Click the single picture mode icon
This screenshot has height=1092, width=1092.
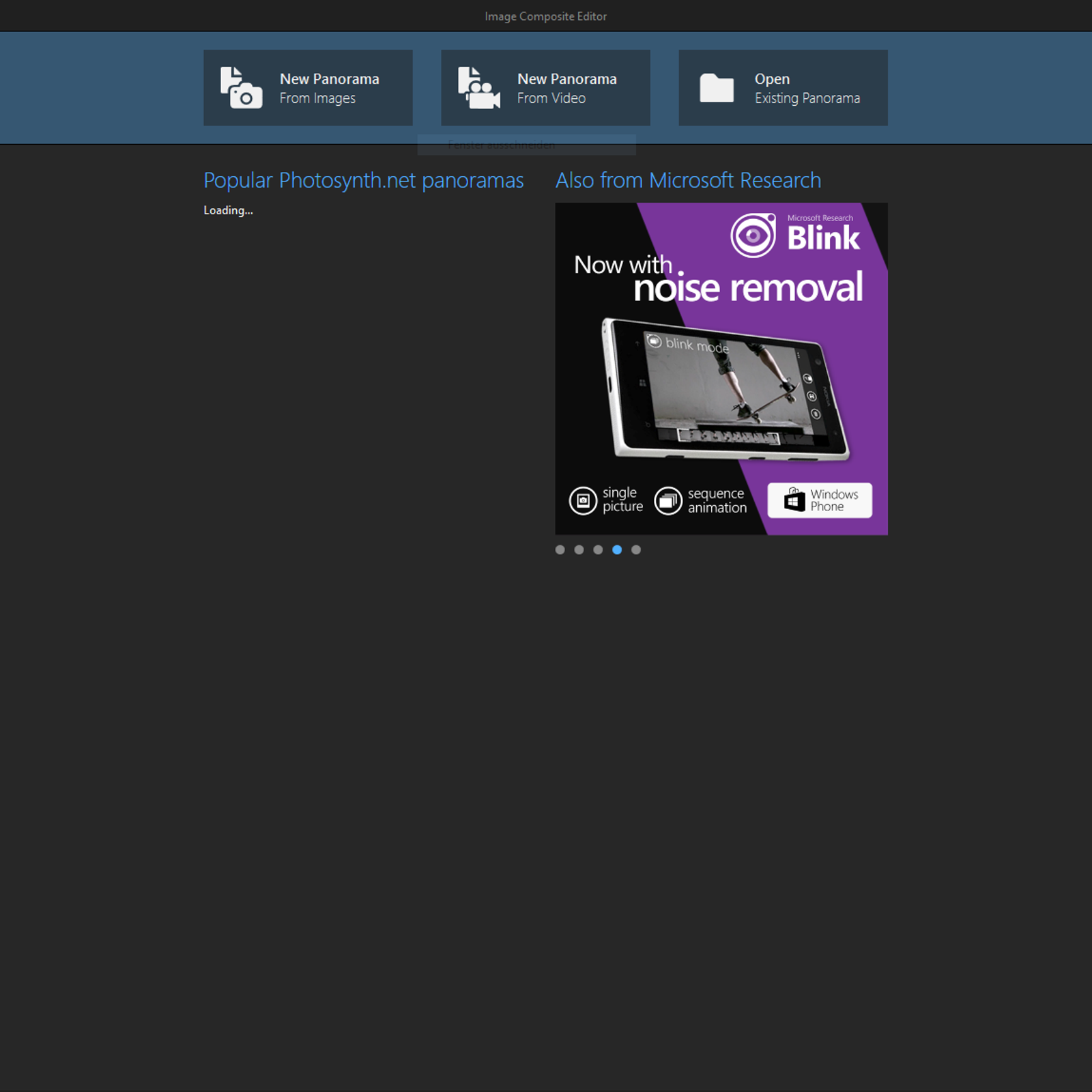click(583, 500)
